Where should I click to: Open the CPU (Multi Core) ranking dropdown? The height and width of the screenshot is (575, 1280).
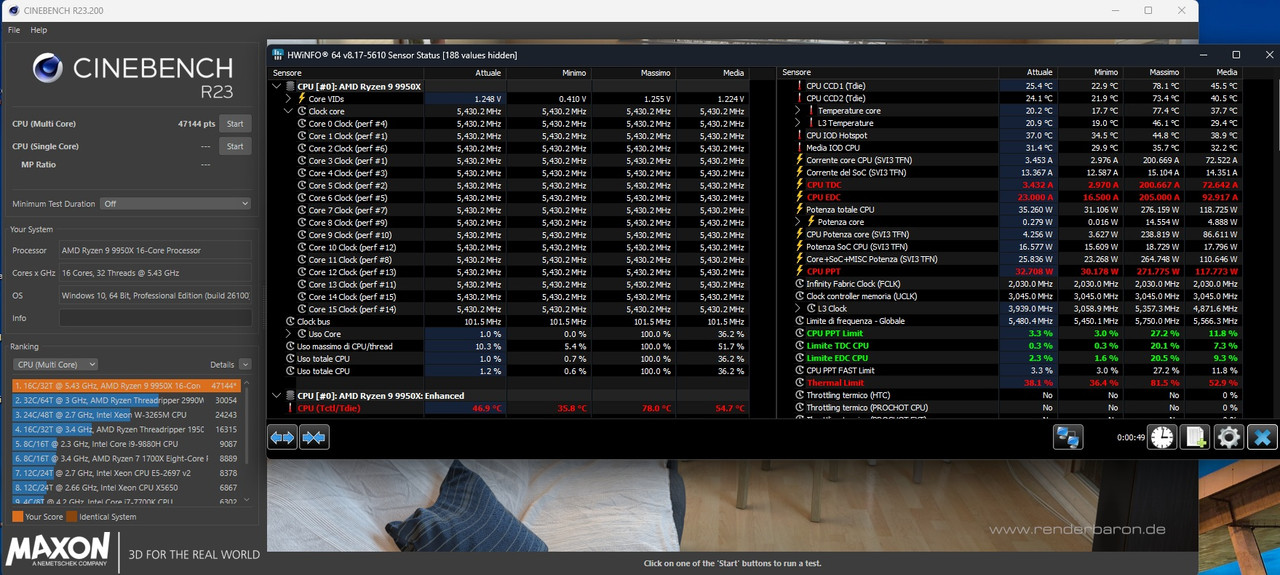click(x=55, y=365)
